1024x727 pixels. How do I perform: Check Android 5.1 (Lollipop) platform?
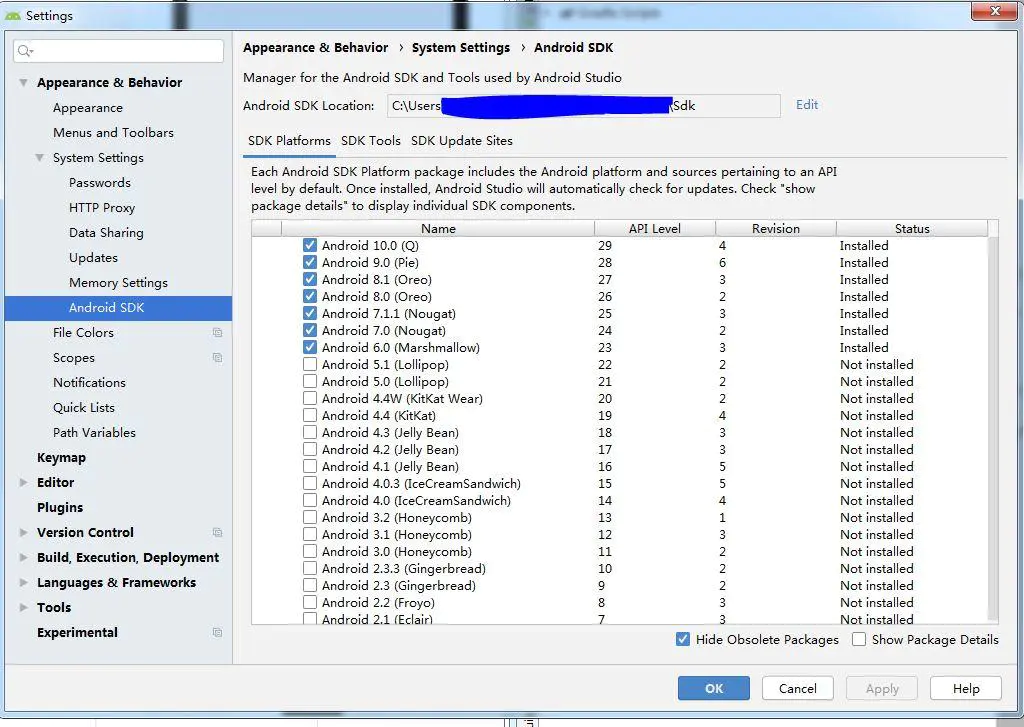coord(310,364)
